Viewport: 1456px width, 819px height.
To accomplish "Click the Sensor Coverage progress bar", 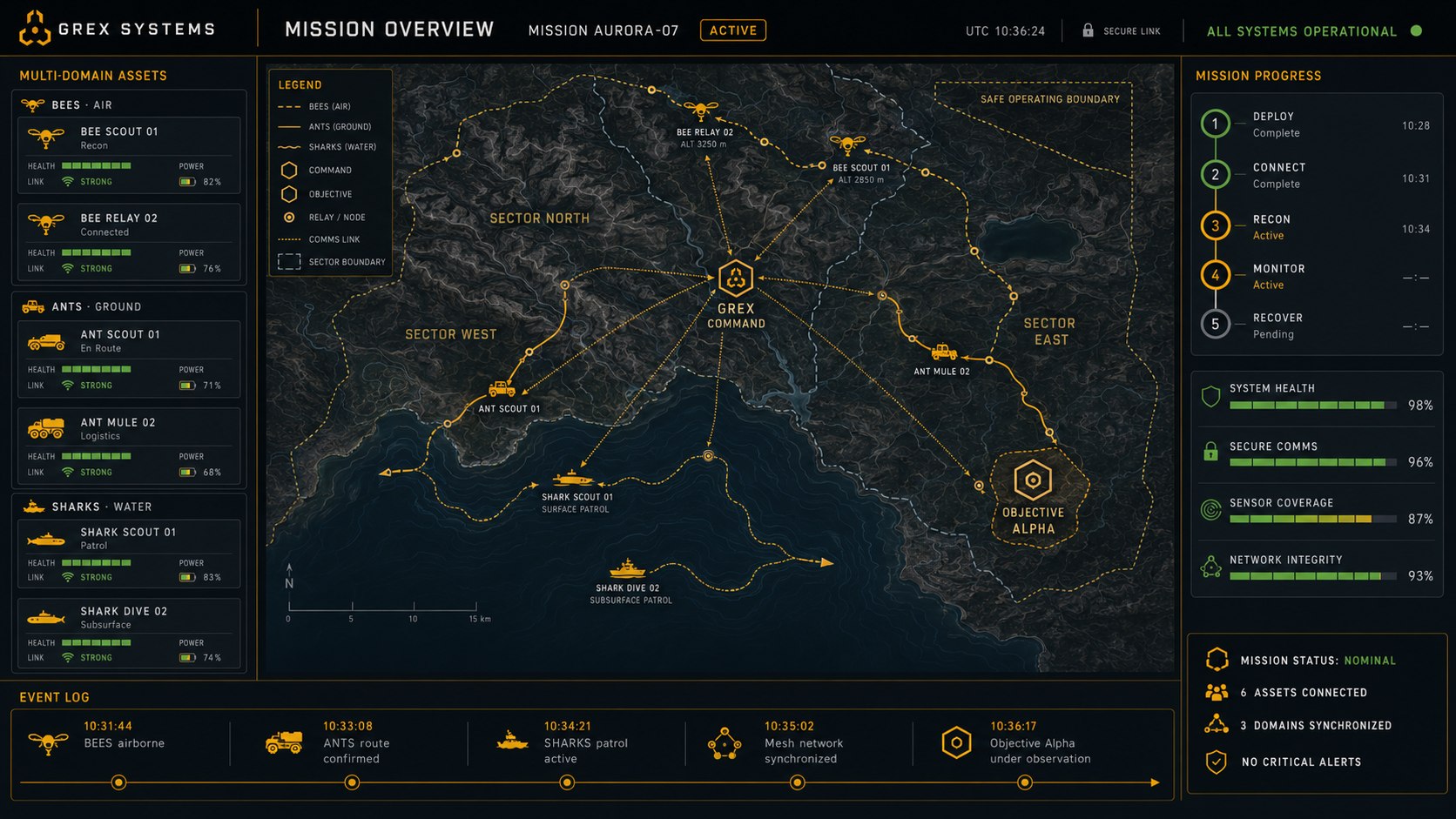I will coord(1312,520).
